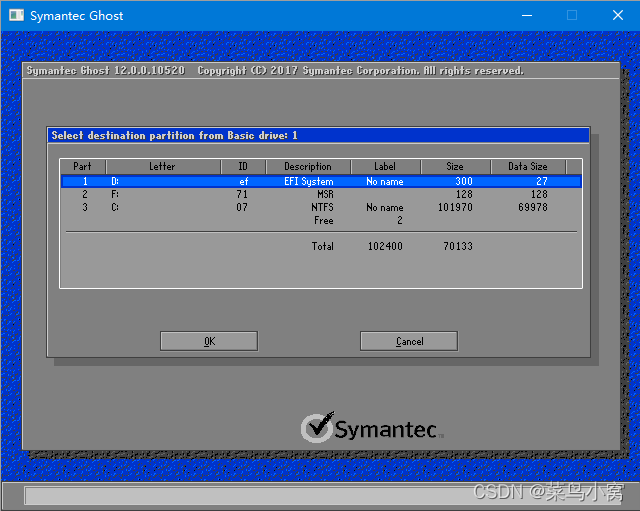Viewport: 640px width, 511px height.
Task: Click the OK button
Action: click(209, 341)
